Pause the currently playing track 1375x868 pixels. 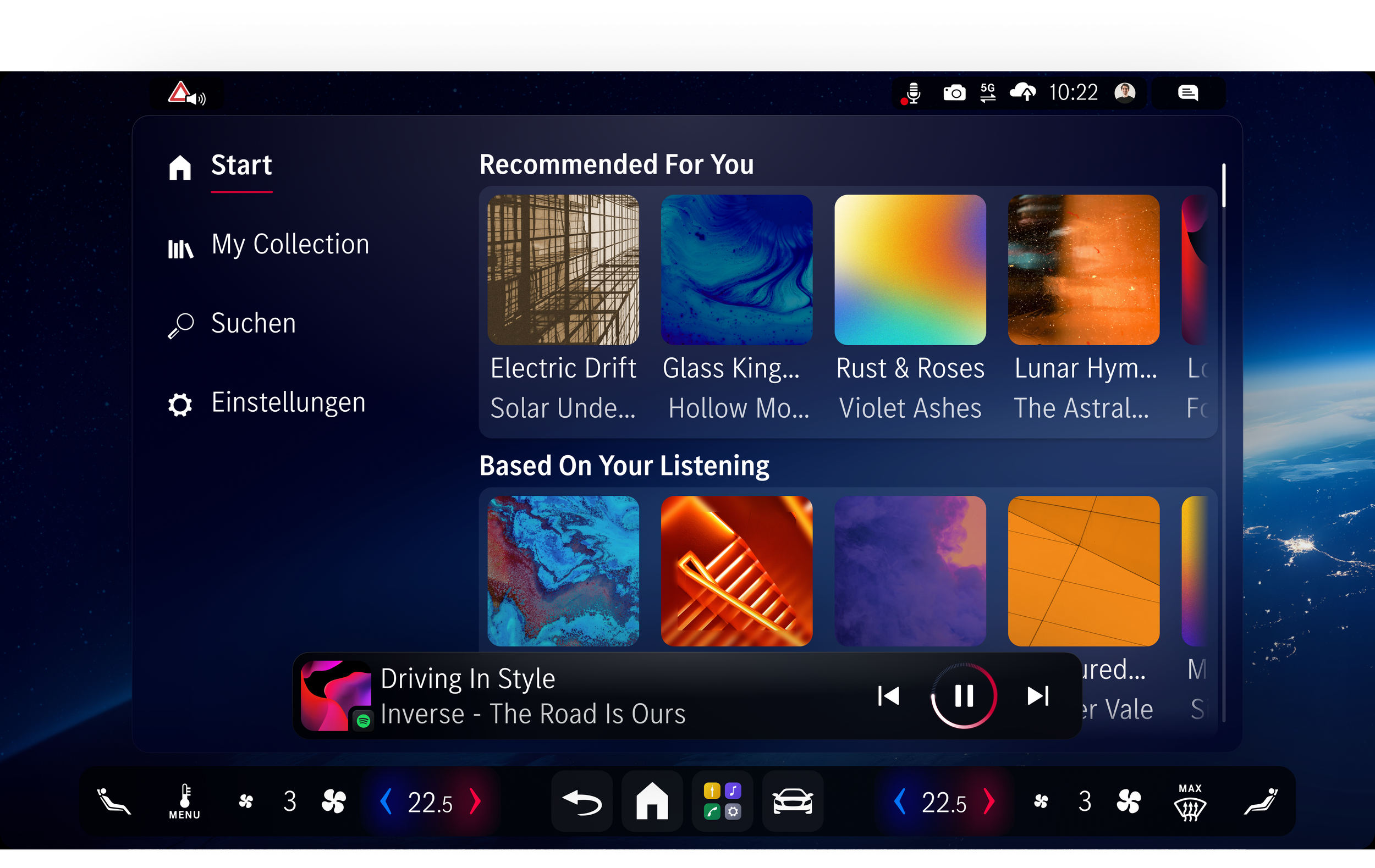[964, 695]
